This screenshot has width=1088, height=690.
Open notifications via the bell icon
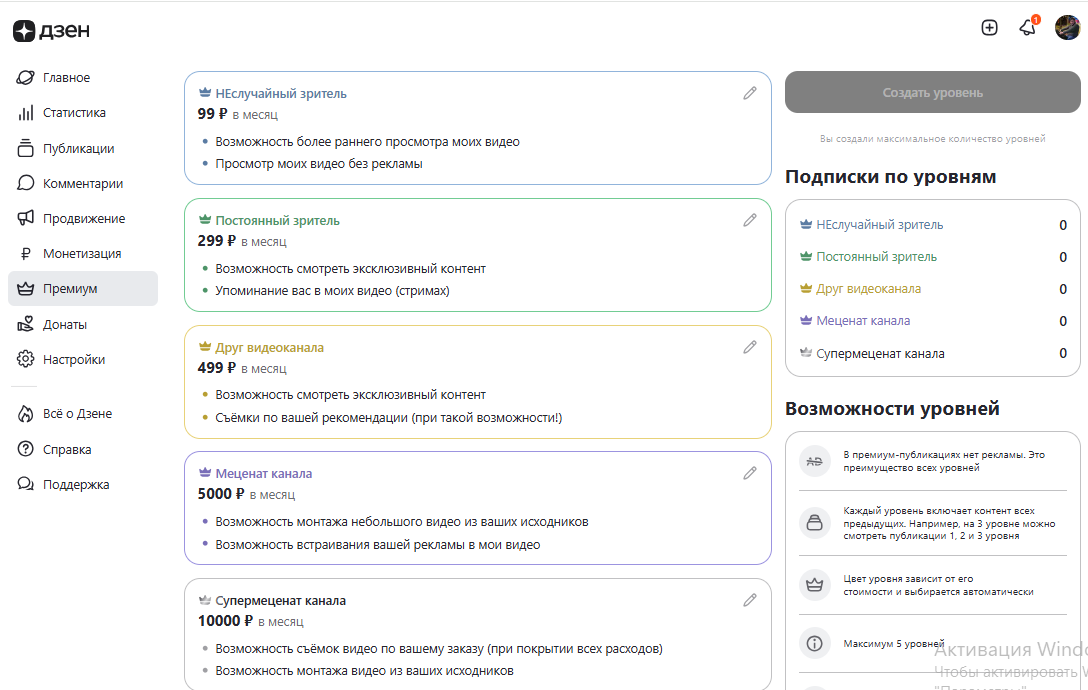(x=1027, y=28)
